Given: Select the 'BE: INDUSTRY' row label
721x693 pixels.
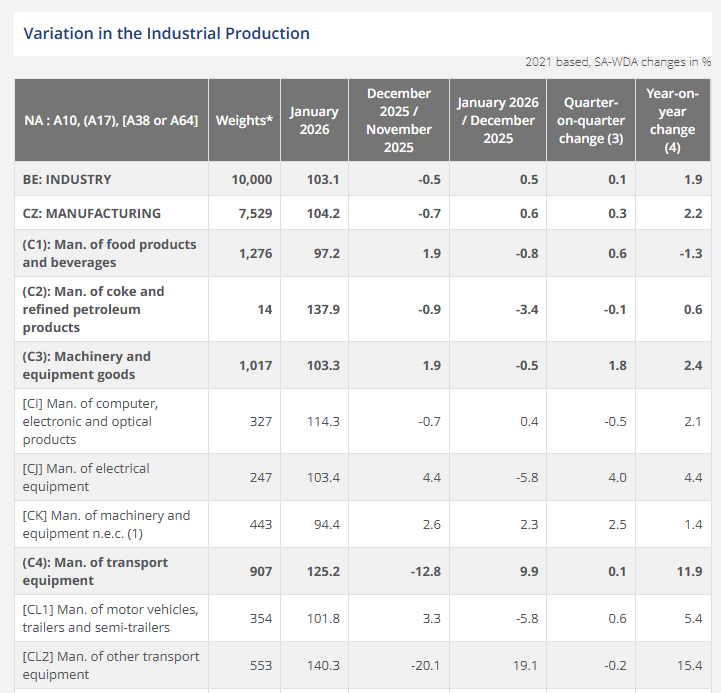Looking at the screenshot, I should pos(67,179).
